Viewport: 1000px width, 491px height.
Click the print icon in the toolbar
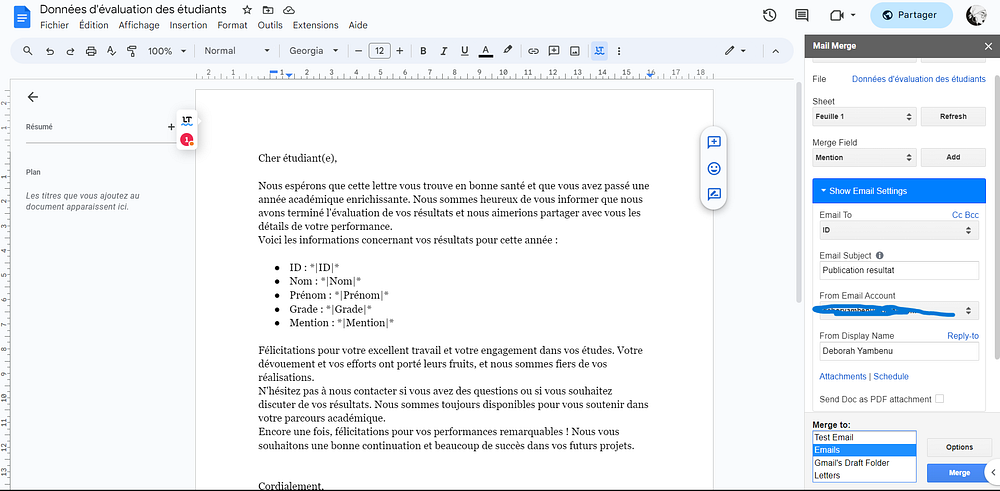(91, 50)
